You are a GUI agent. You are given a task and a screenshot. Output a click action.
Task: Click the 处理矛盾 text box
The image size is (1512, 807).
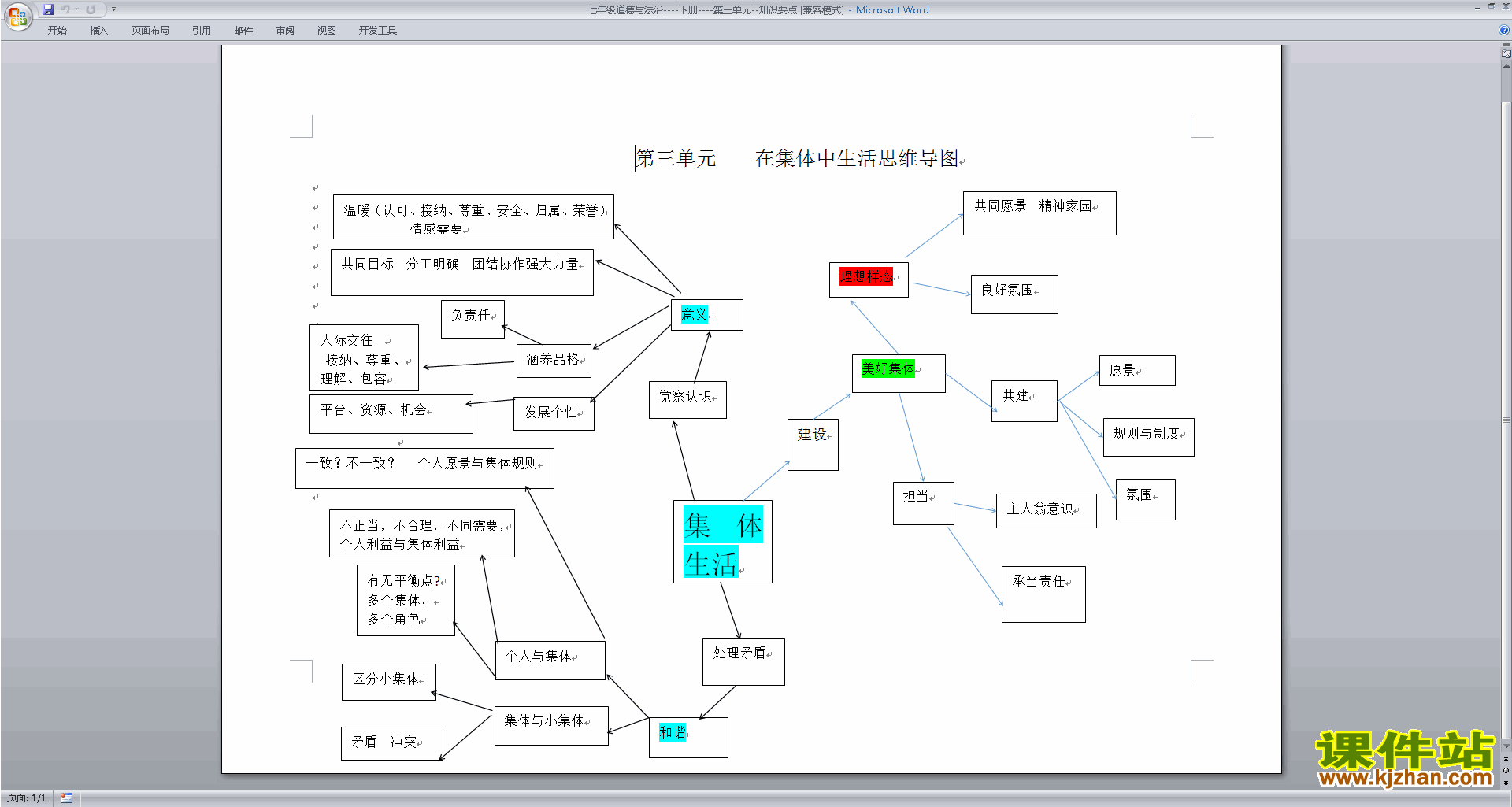[x=743, y=661]
